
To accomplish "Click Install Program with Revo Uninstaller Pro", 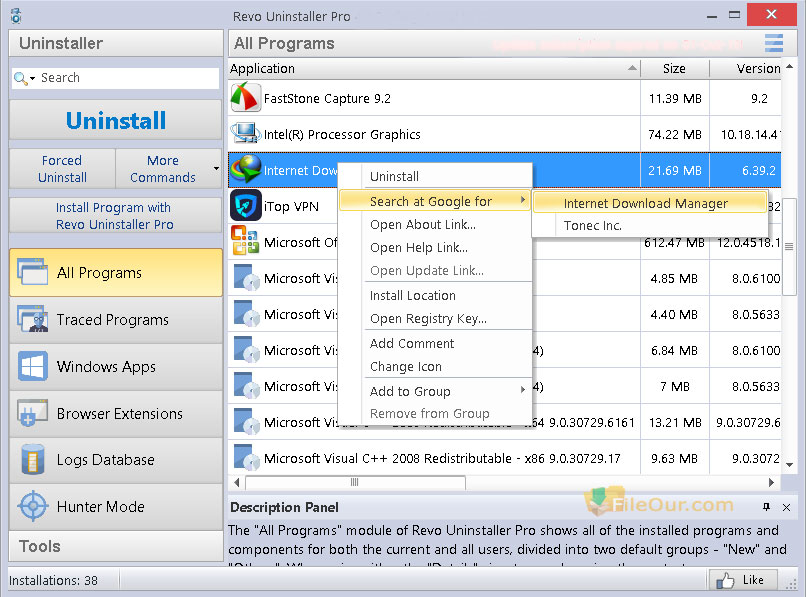I will [x=116, y=216].
